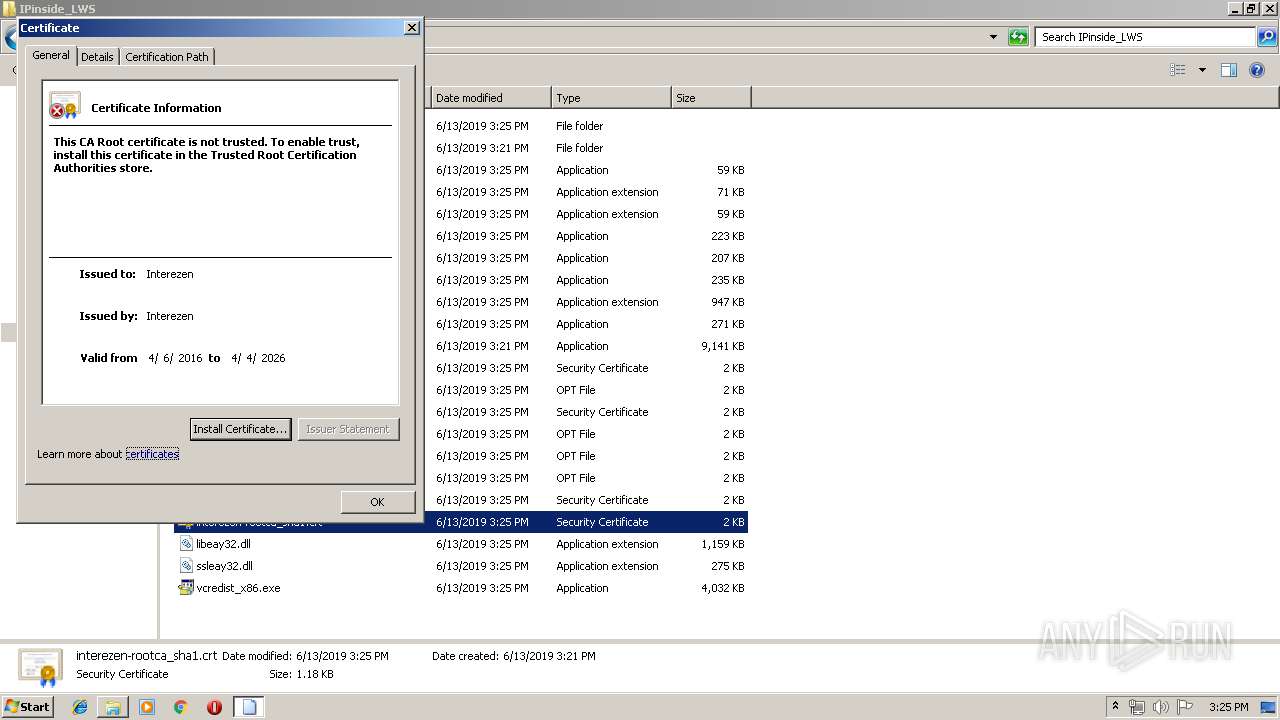Sort files by Date modified column
This screenshot has width=1280, height=720.
[x=491, y=98]
